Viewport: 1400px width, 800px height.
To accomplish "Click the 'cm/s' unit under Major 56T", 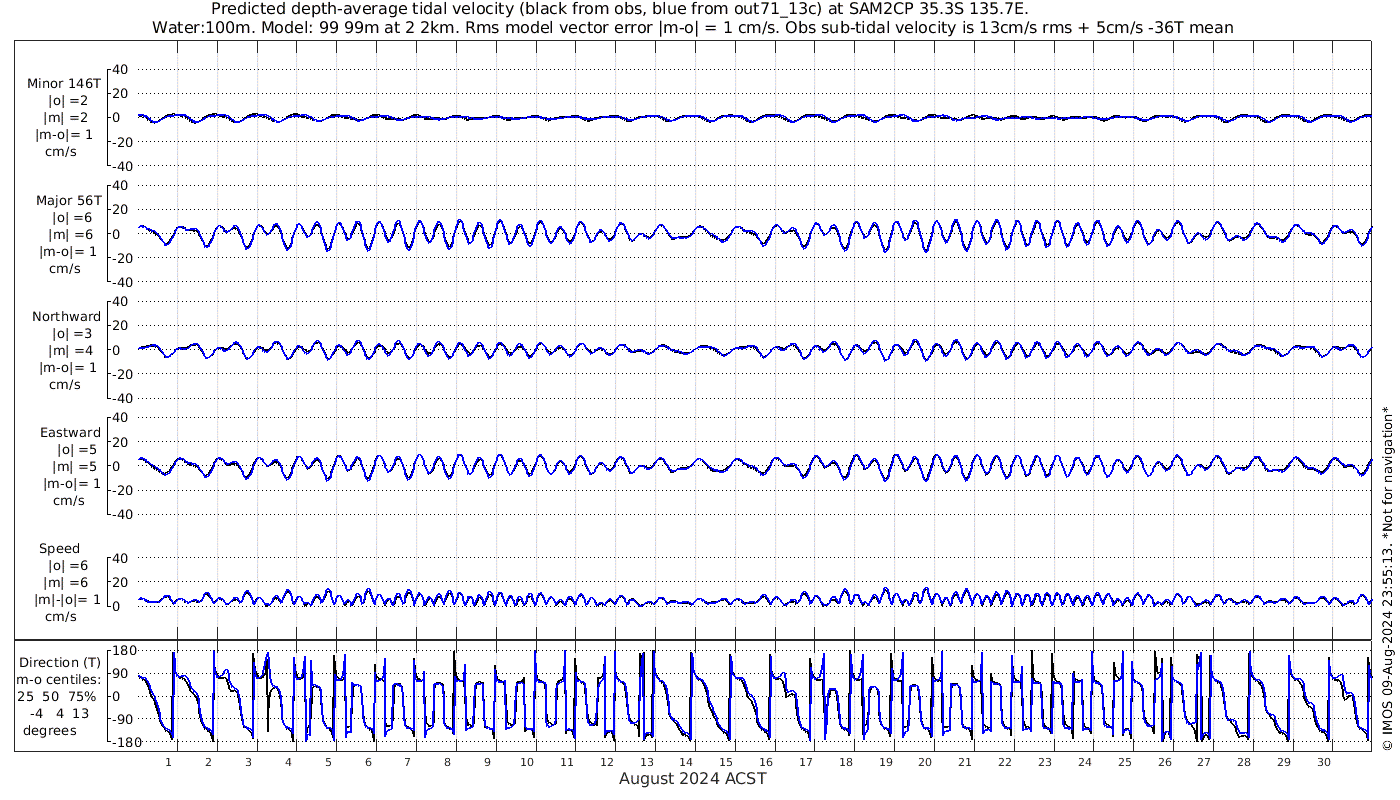I will [x=65, y=268].
